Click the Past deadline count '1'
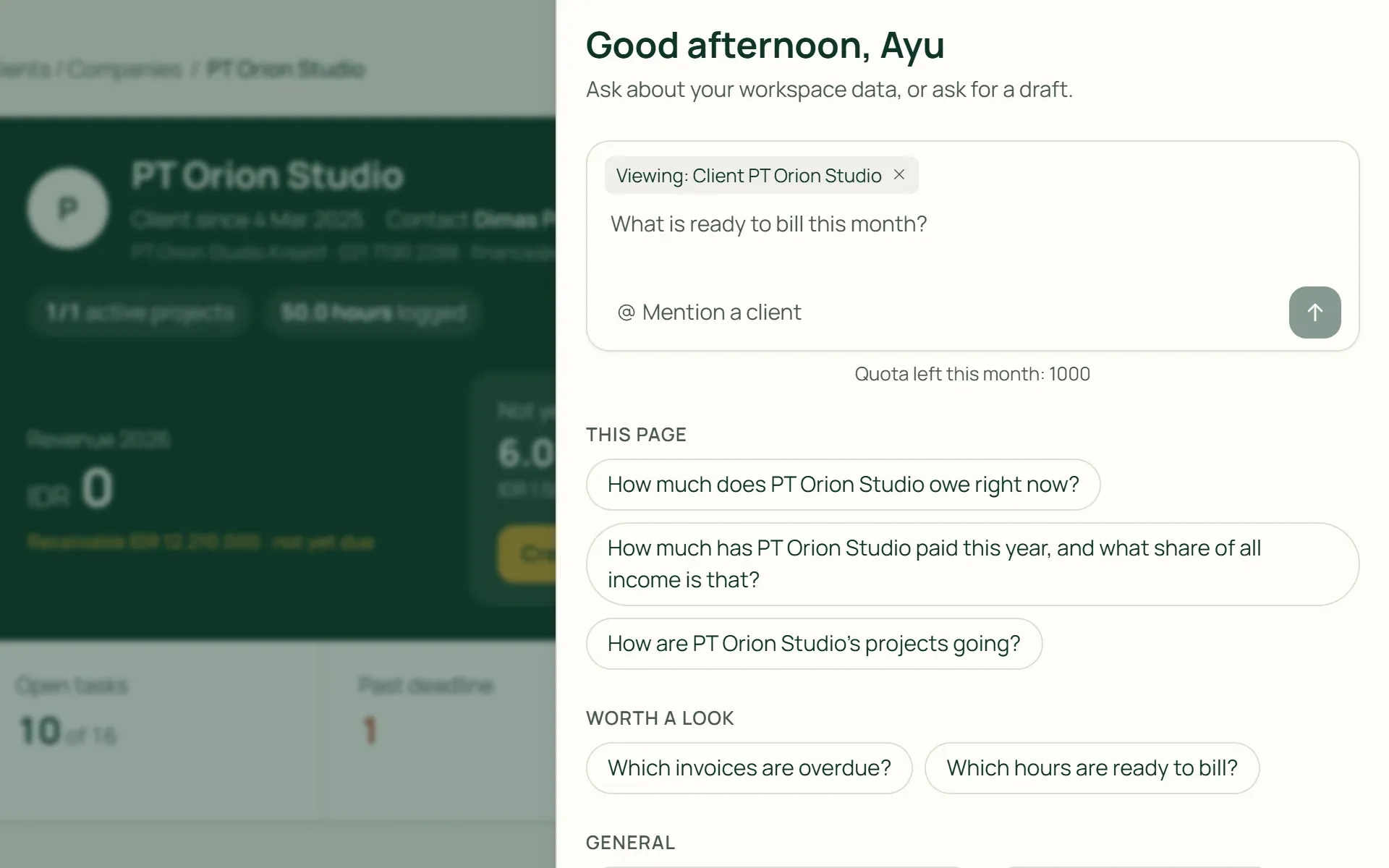The height and width of the screenshot is (868, 1389). click(x=370, y=731)
